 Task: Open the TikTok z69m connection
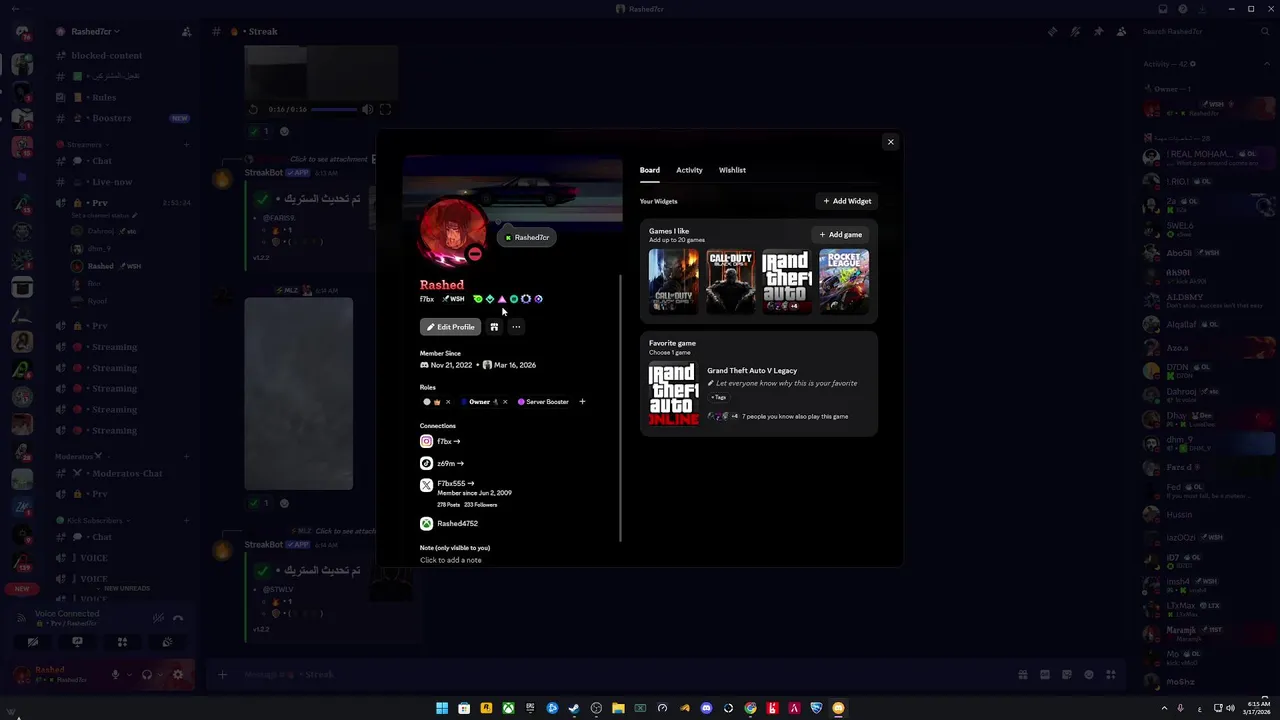tap(442, 463)
